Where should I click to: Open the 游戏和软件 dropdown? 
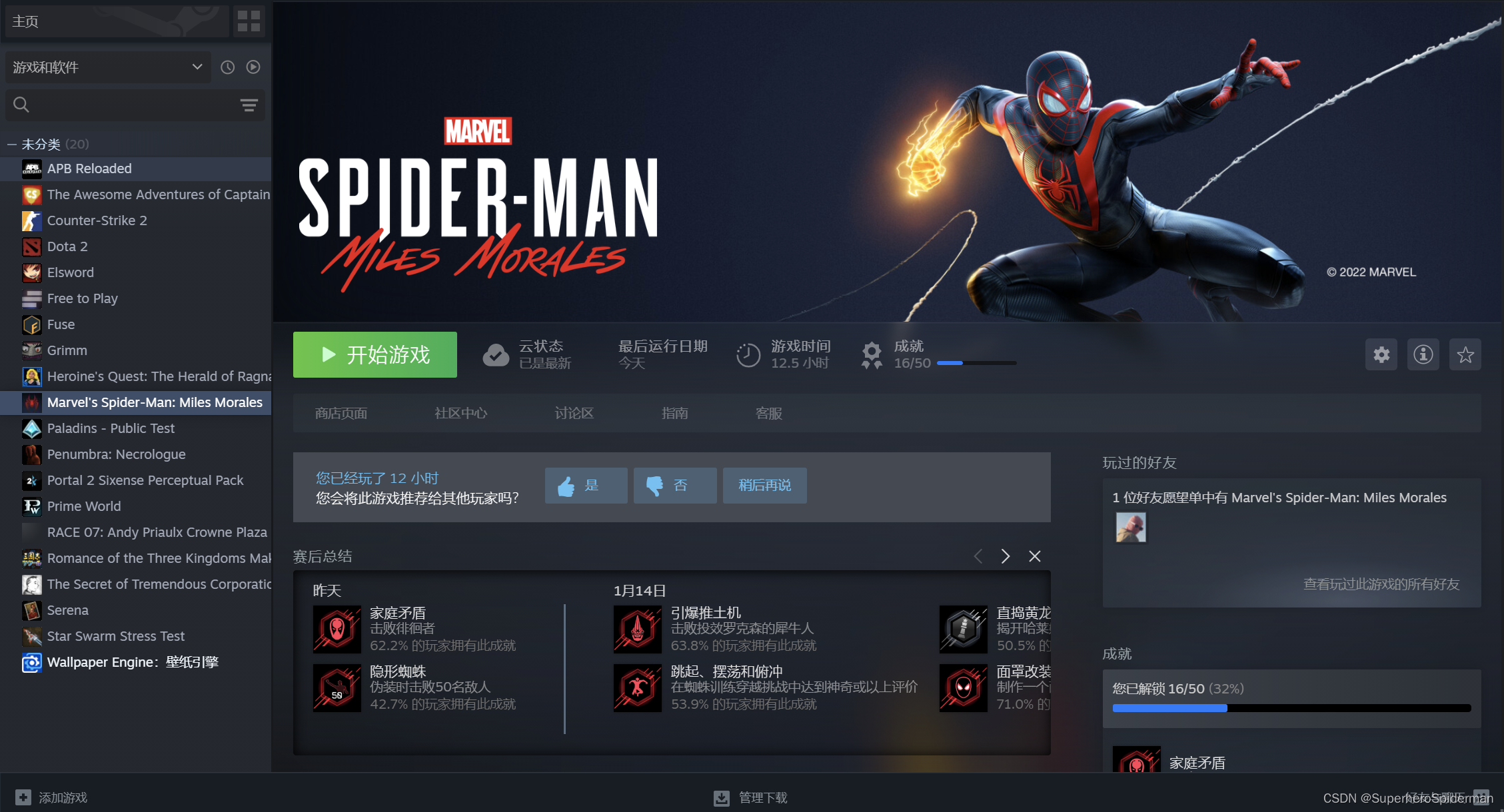click(x=107, y=67)
